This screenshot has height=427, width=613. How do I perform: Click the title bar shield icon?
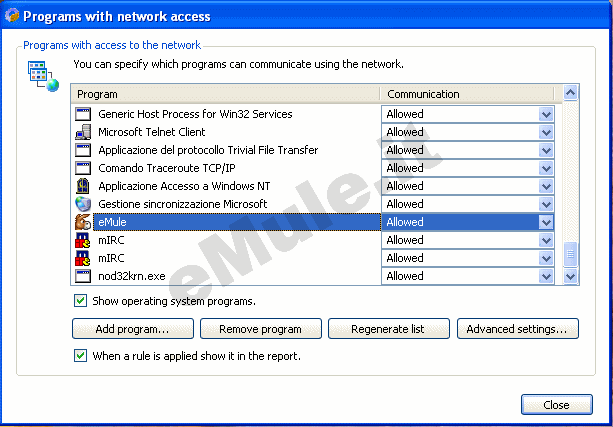(x=12, y=16)
